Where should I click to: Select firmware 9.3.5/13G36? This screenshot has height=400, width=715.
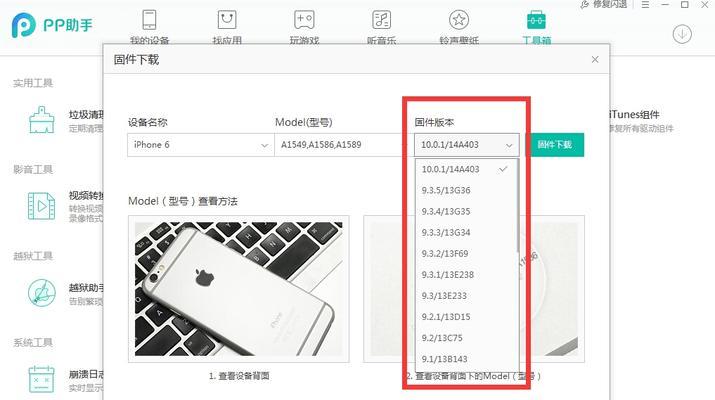tap(466, 190)
